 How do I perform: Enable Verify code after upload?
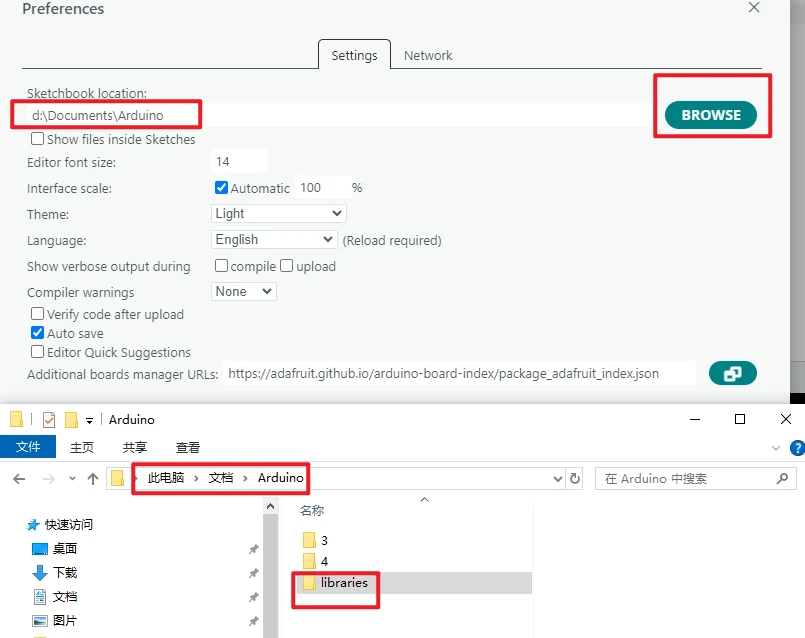pos(37,314)
